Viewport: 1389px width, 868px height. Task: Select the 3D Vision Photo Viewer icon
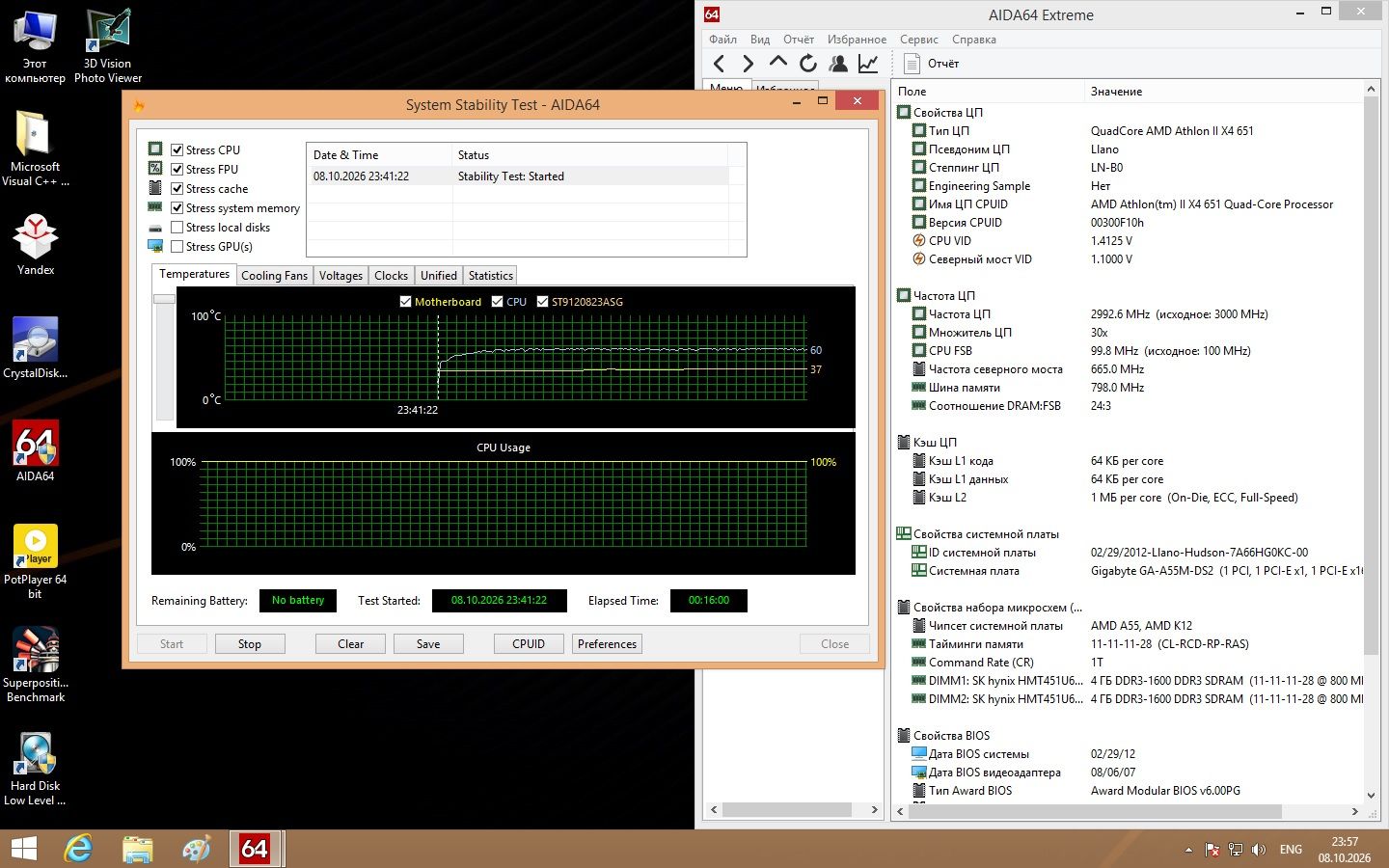(108, 45)
